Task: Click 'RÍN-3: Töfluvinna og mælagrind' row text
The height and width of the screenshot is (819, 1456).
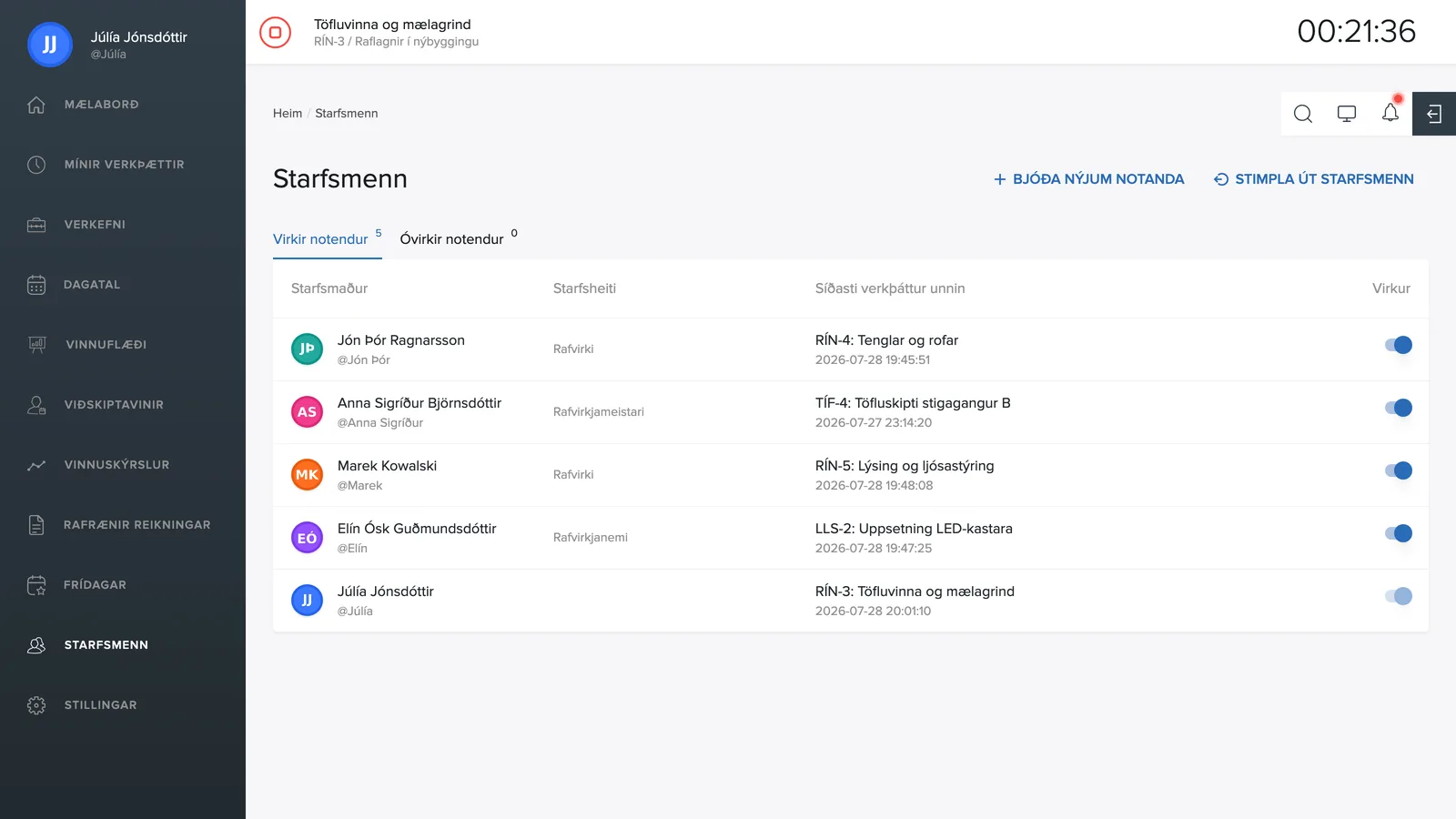Action: (x=915, y=591)
